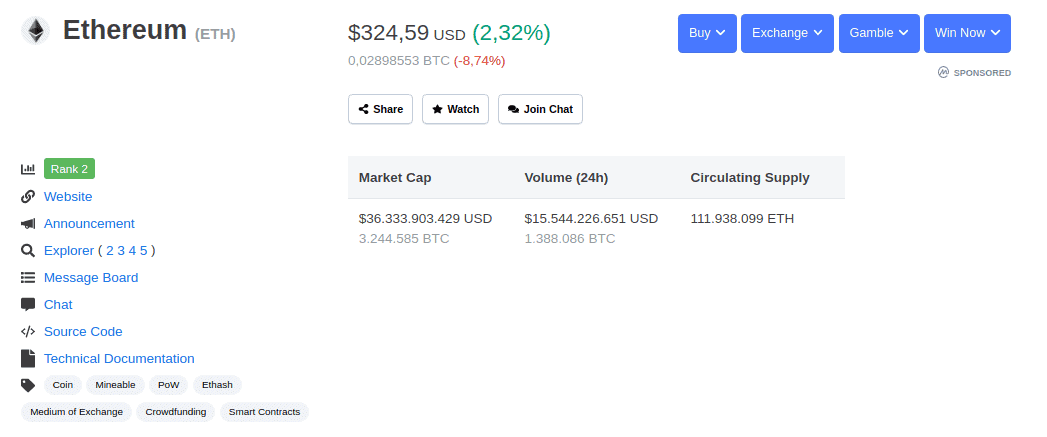Click the 0,02898553 BTC price
1047x437 pixels.
pyautogui.click(x=399, y=61)
